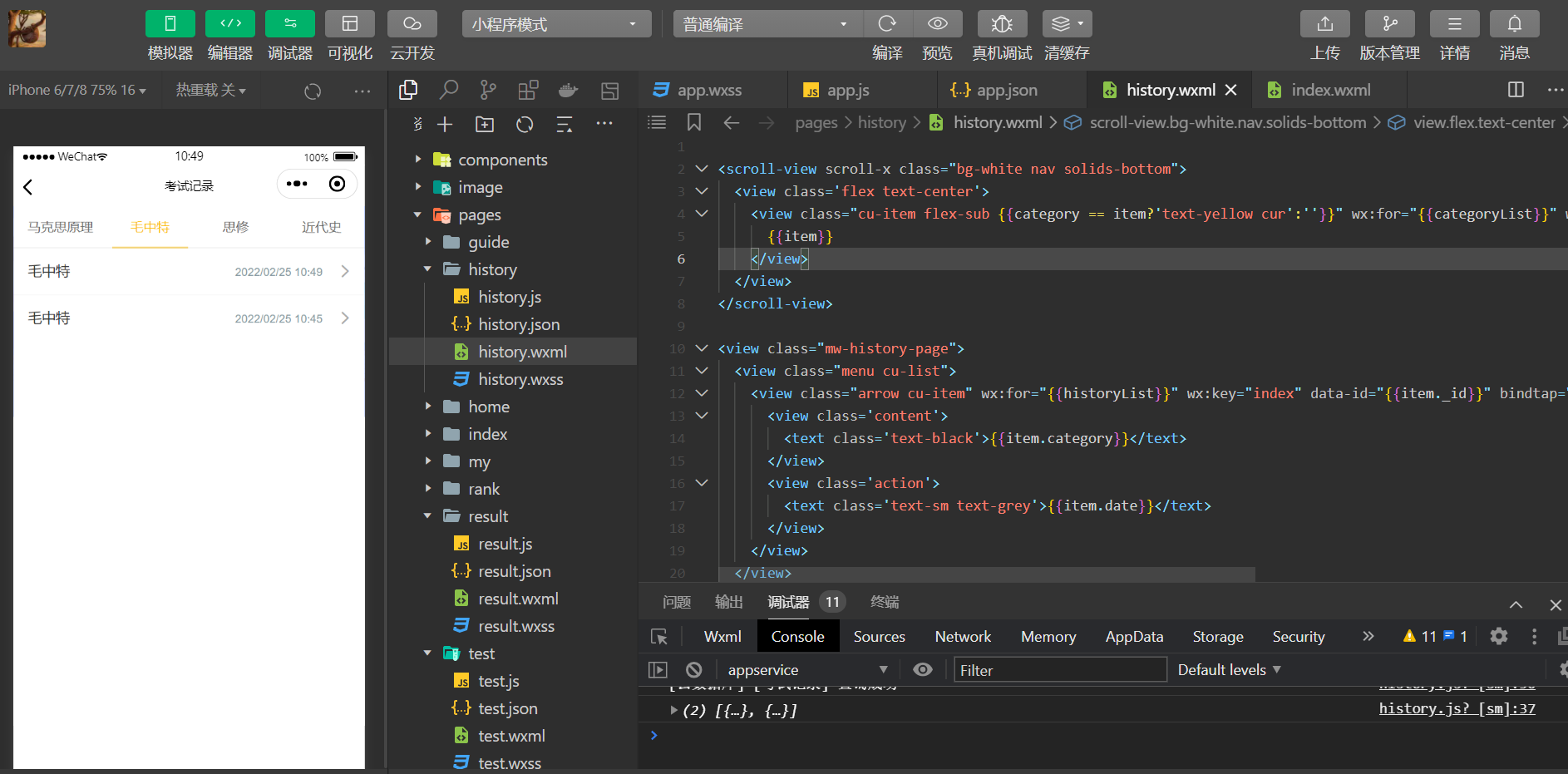Image resolution: width=1568 pixels, height=774 pixels.
Task: Open the 小程序模式 mode dropdown
Action: click(556, 24)
